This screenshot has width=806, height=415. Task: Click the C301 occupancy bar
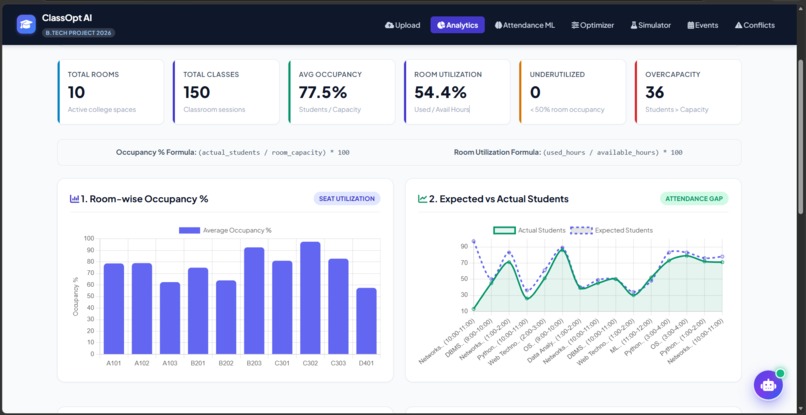282,308
